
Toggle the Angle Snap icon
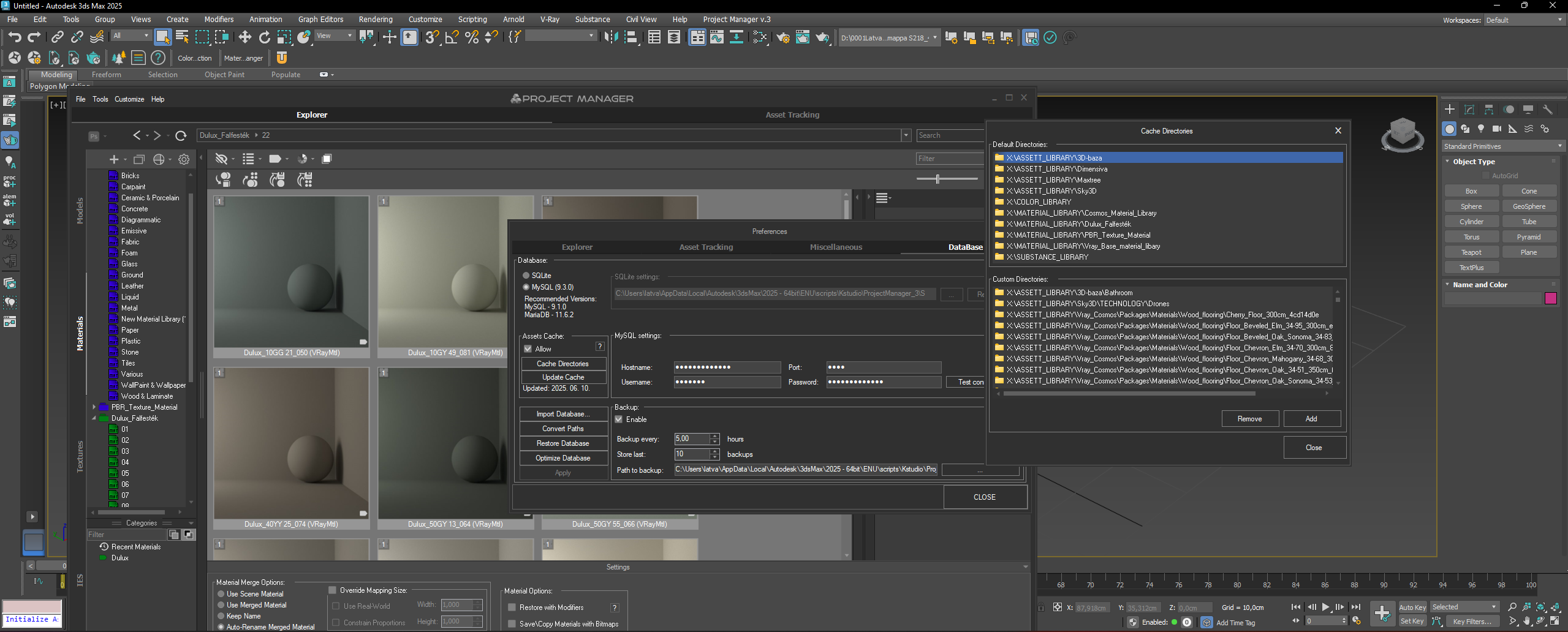(452, 37)
